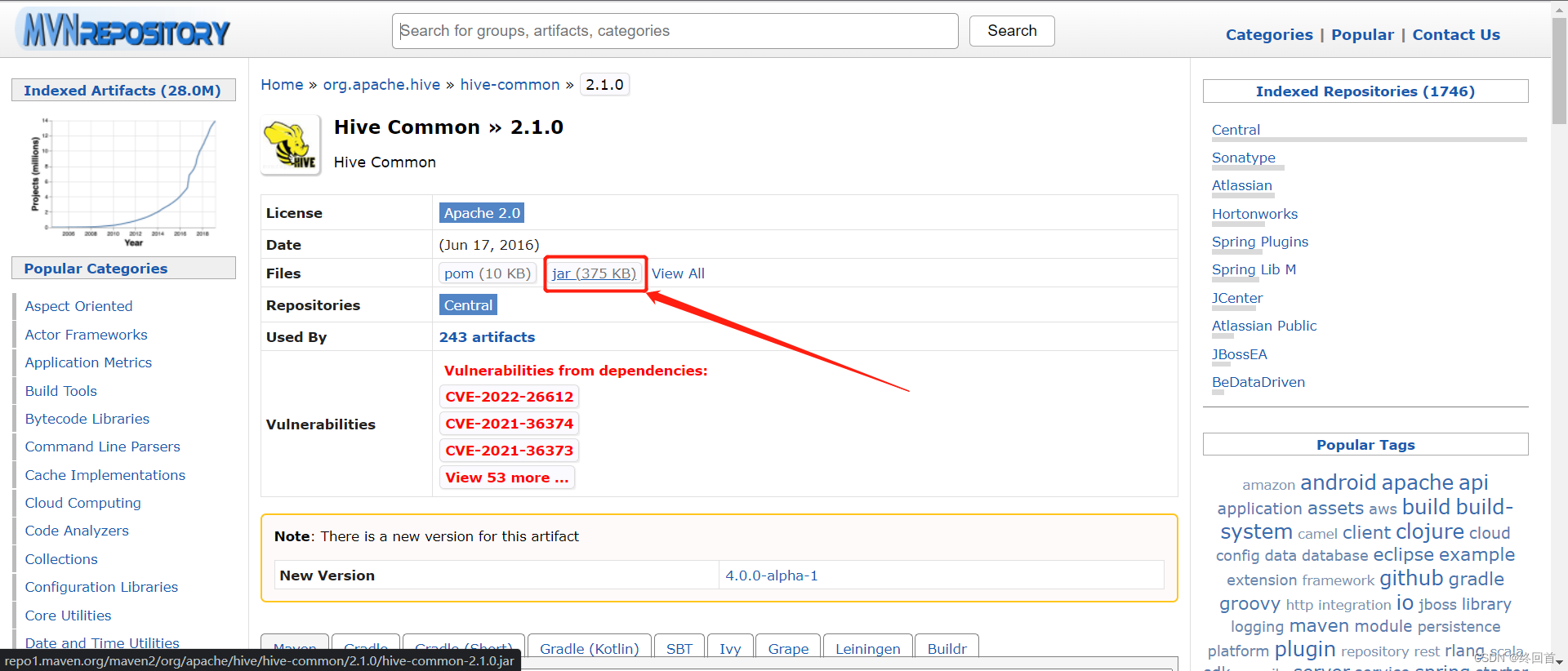Click the MVNRepository logo
Image resolution: width=1568 pixels, height=671 pixels.
tap(123, 30)
